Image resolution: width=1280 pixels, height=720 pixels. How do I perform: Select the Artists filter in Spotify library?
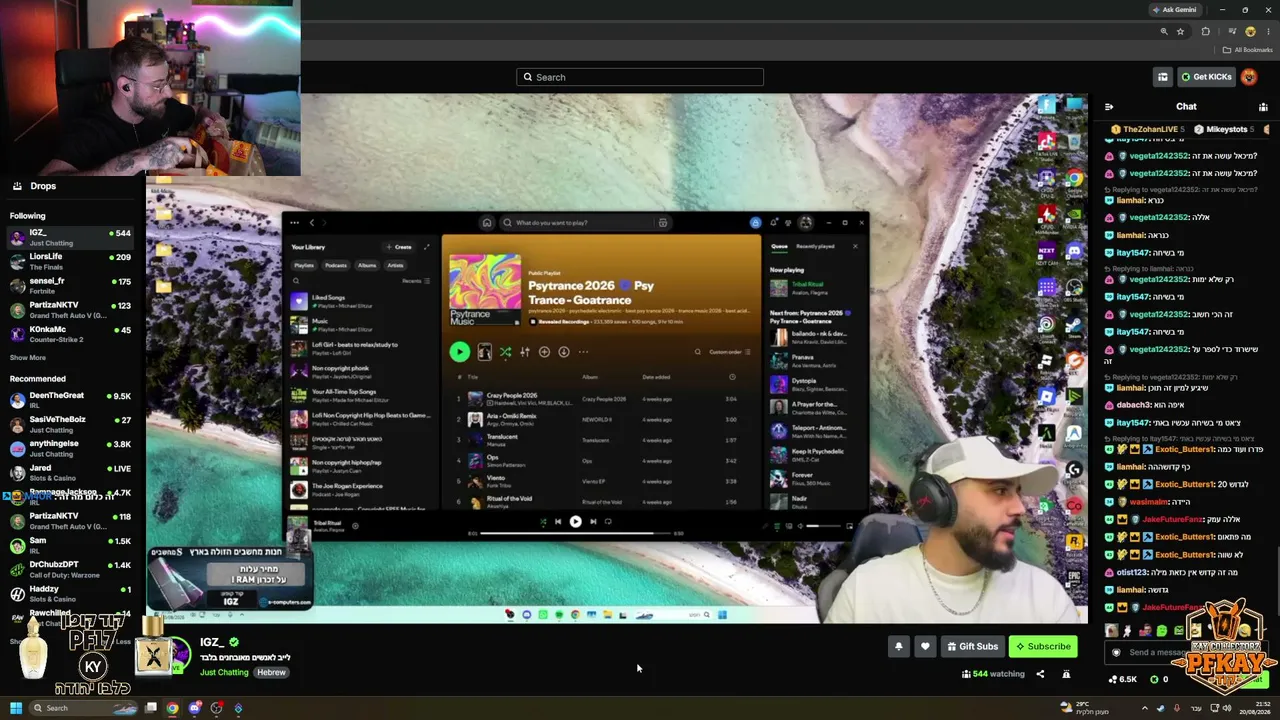pos(395,265)
